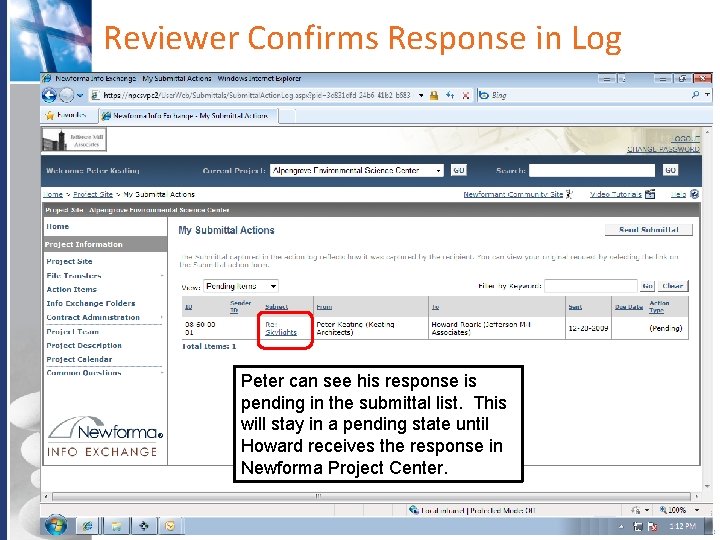
Task: Click the Send Submittal button
Action: 648,230
